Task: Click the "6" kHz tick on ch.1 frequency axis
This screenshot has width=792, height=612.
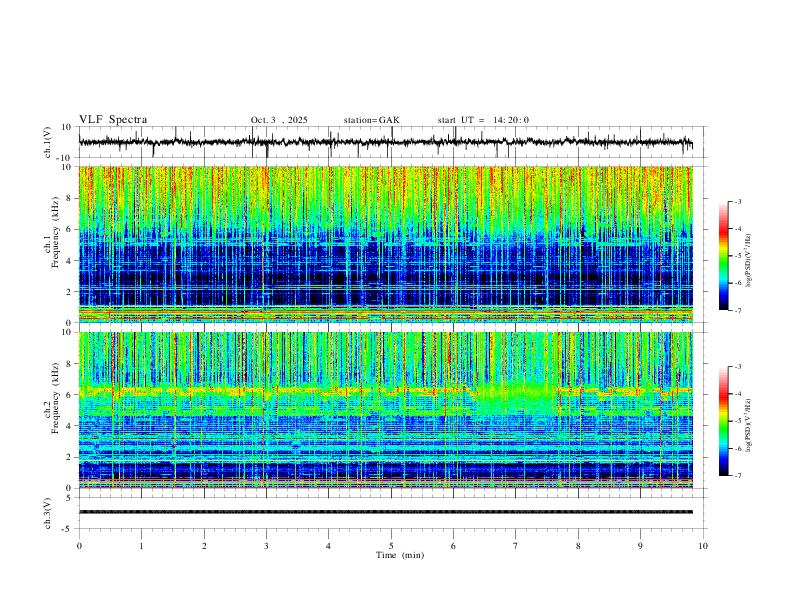Action: pyautogui.click(x=69, y=229)
